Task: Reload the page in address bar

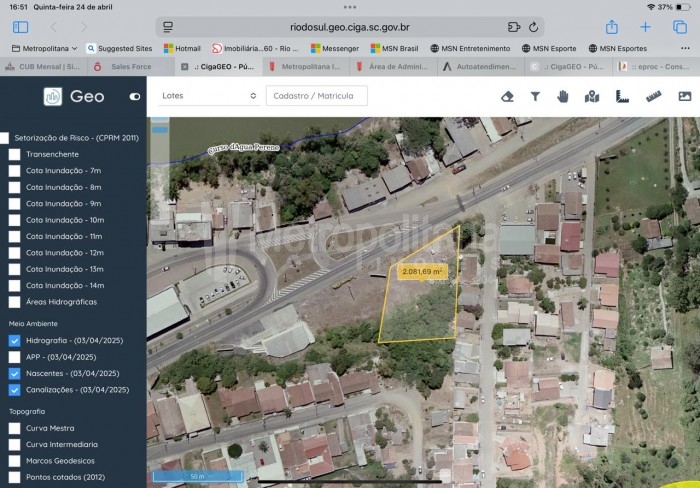Action: tap(534, 27)
